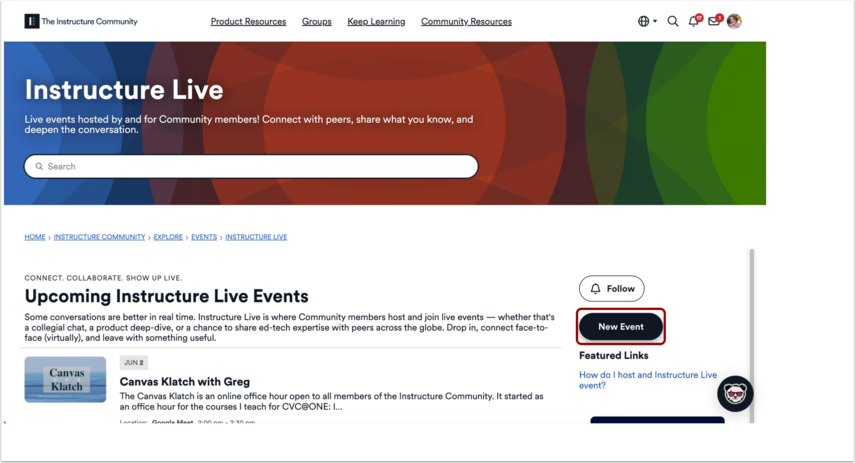Go to HOME breadcrumb
This screenshot has height=463, width=855.
tap(35, 237)
